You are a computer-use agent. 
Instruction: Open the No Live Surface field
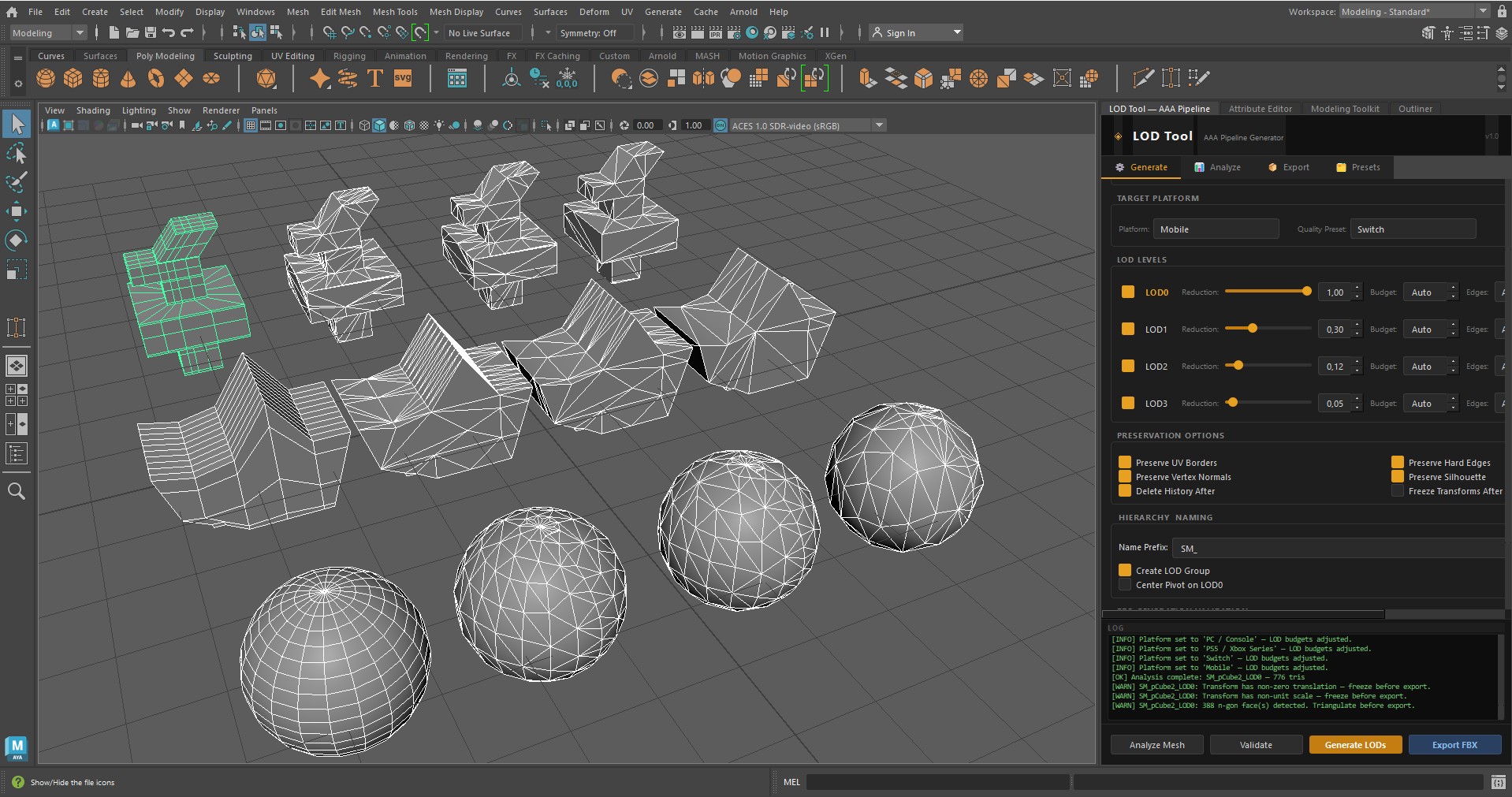[483, 32]
